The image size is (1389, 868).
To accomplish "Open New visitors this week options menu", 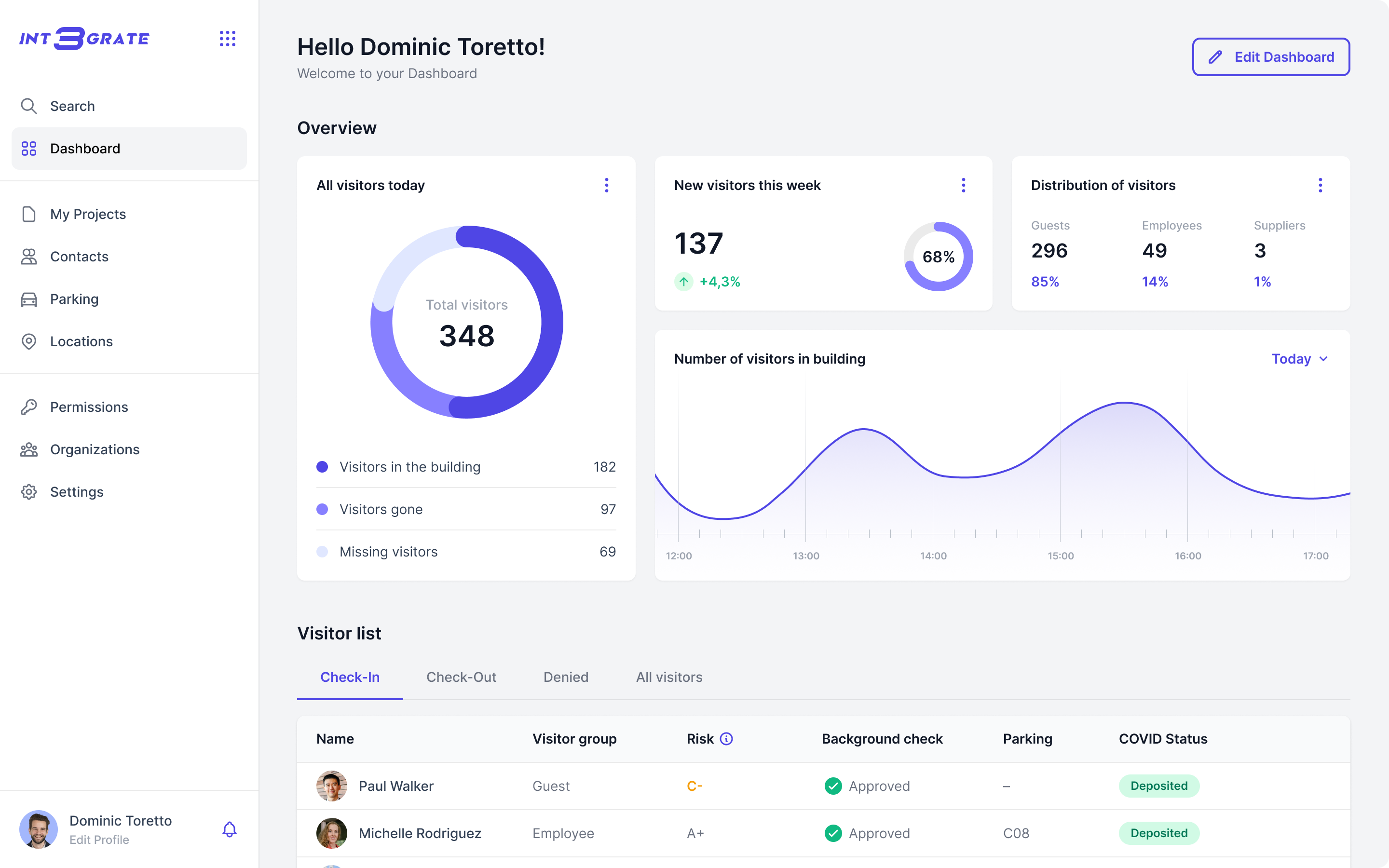I will (x=963, y=185).
